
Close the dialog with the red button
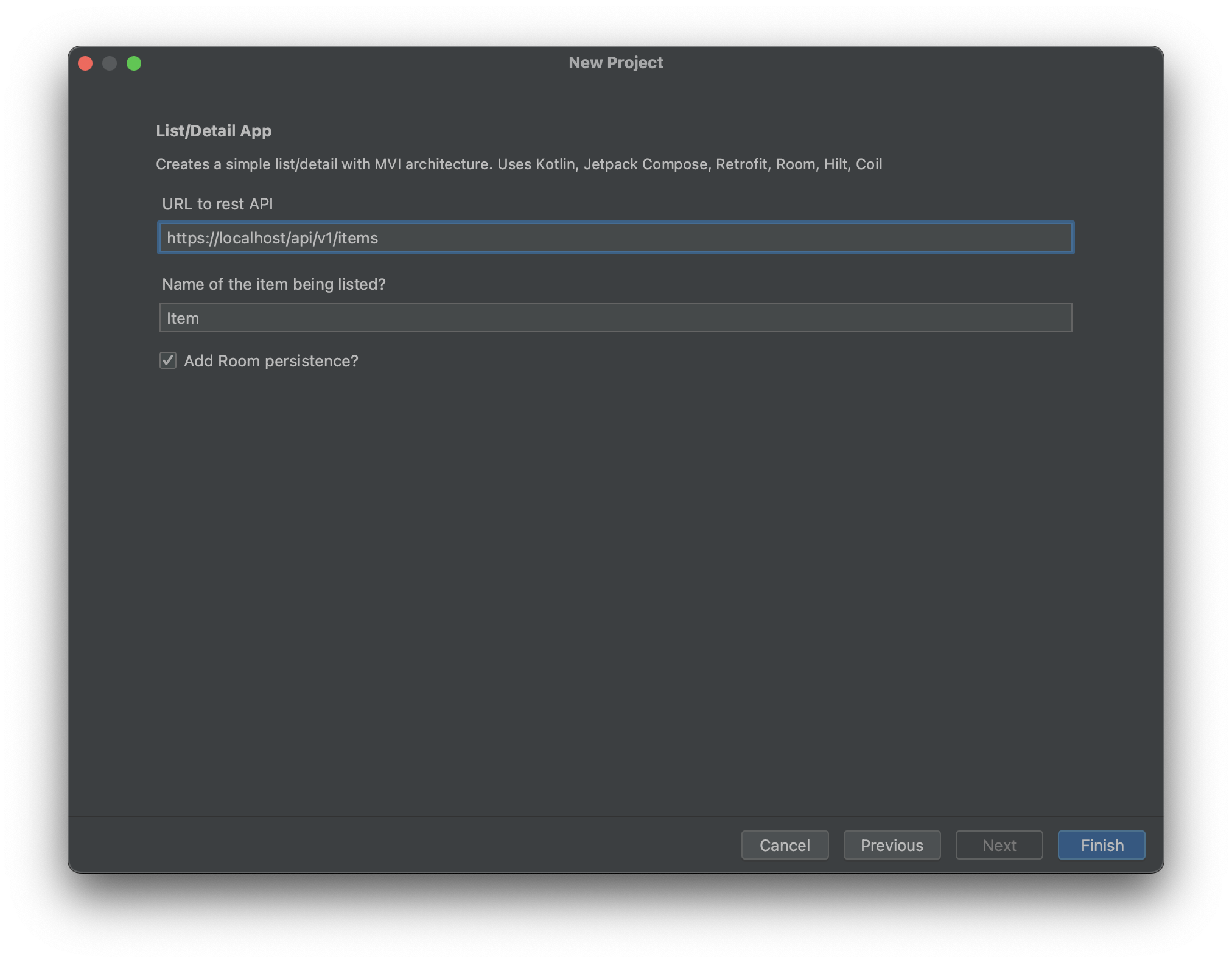pos(85,63)
